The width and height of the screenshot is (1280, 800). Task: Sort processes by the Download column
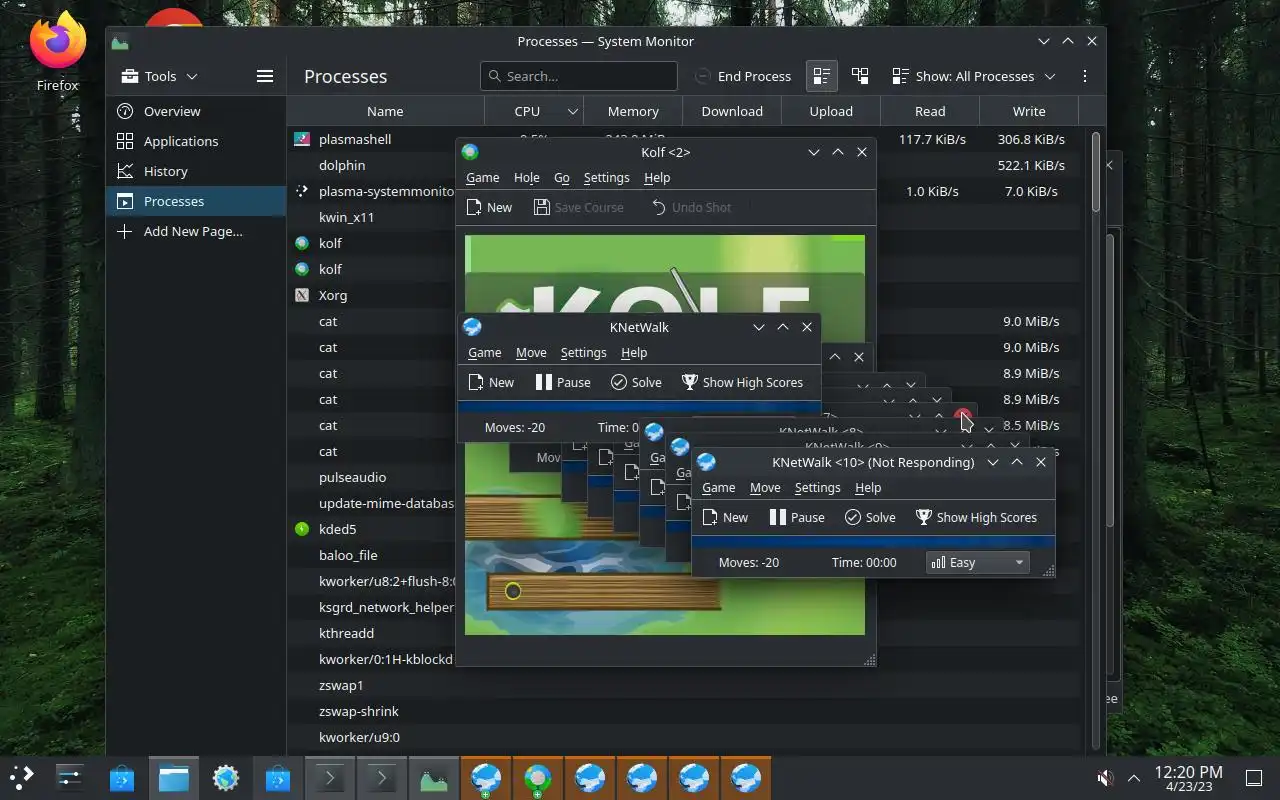(x=732, y=111)
